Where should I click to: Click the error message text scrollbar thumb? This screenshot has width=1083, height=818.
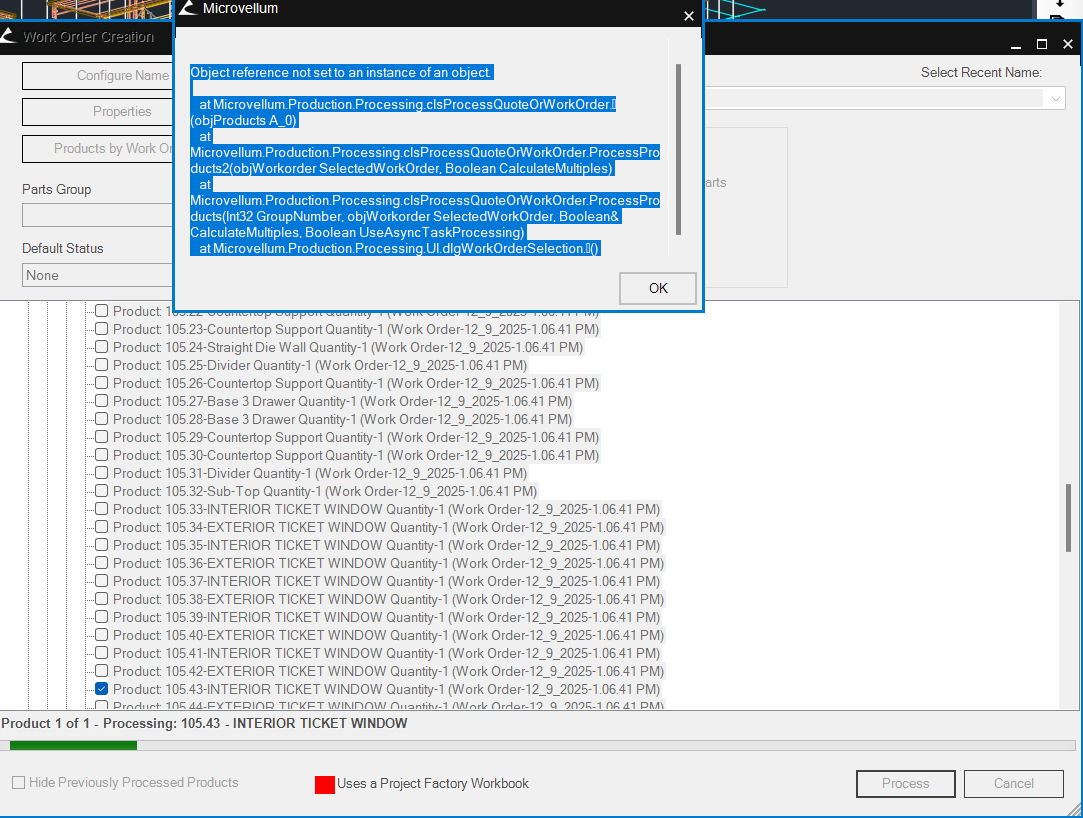click(x=678, y=149)
